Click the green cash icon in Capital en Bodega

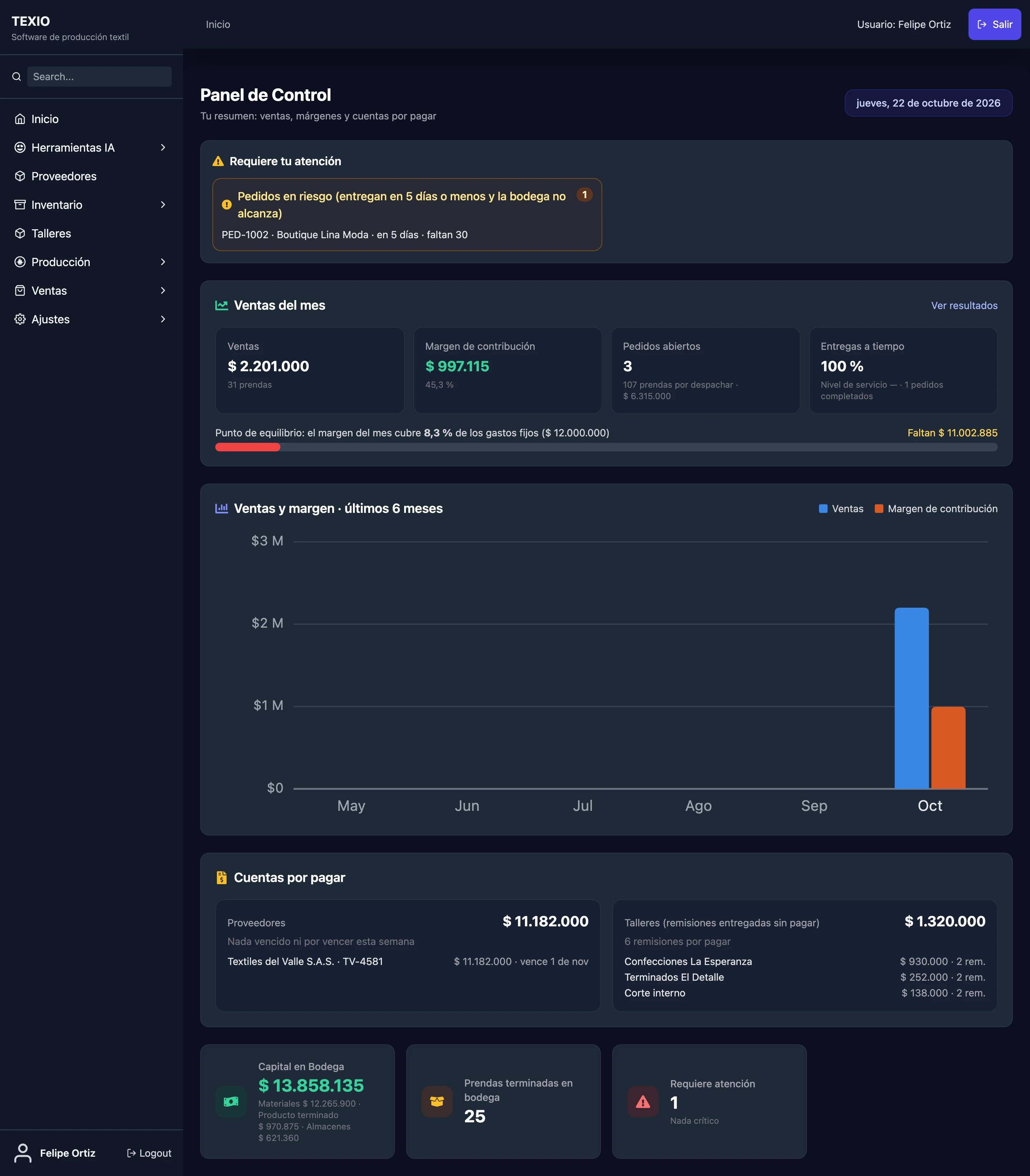coord(231,1101)
